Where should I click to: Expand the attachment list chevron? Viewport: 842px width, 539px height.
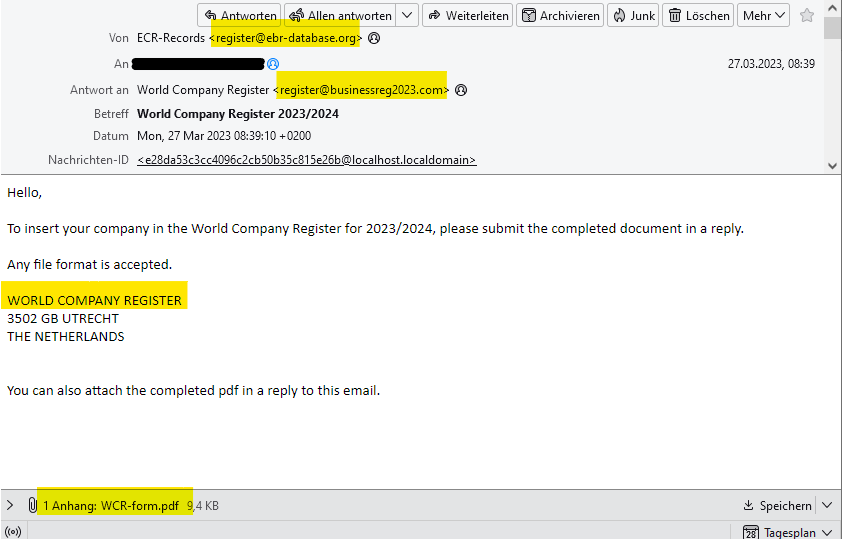point(11,506)
